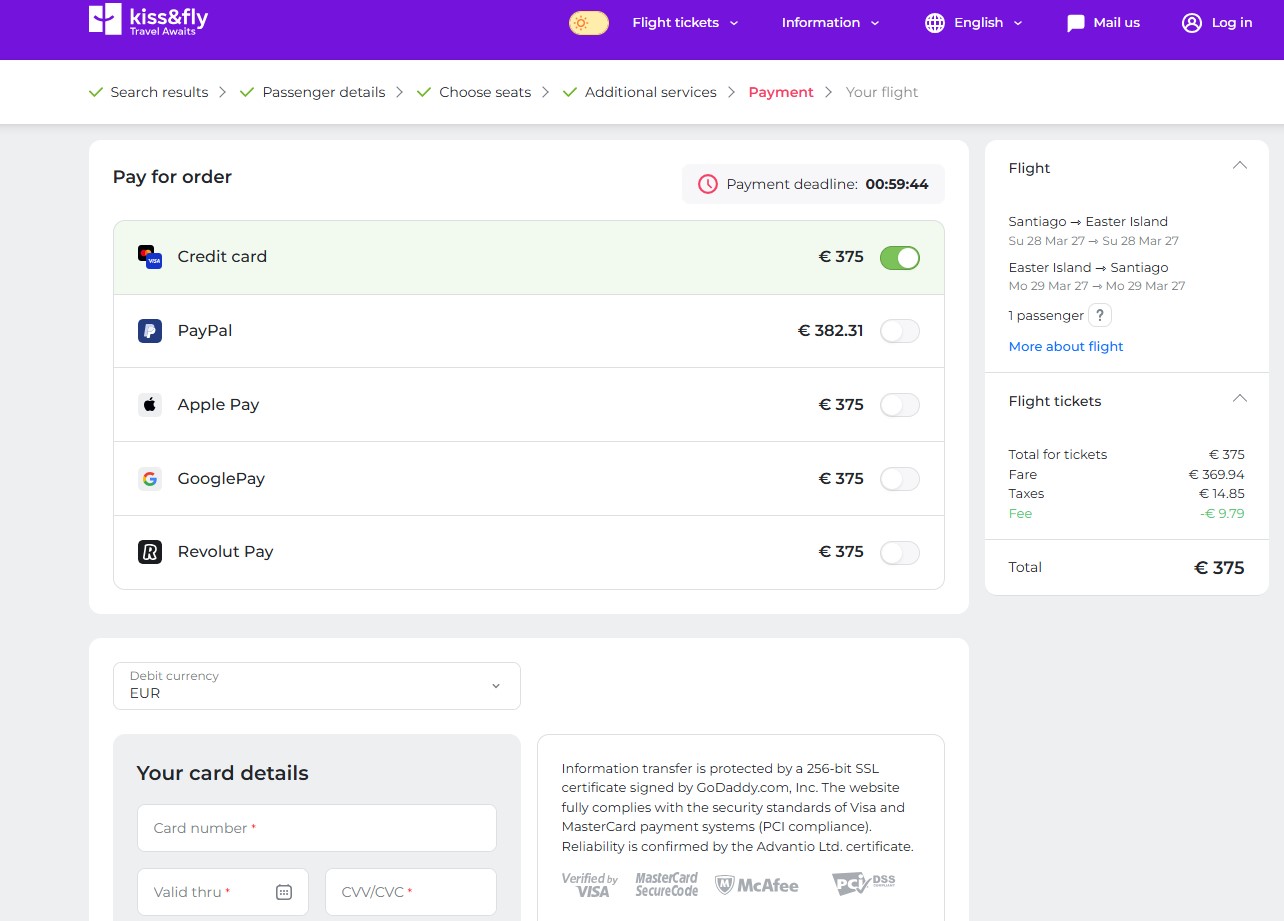This screenshot has width=1284, height=921.
Task: Turn off the Credit card toggle
Action: [x=899, y=258]
